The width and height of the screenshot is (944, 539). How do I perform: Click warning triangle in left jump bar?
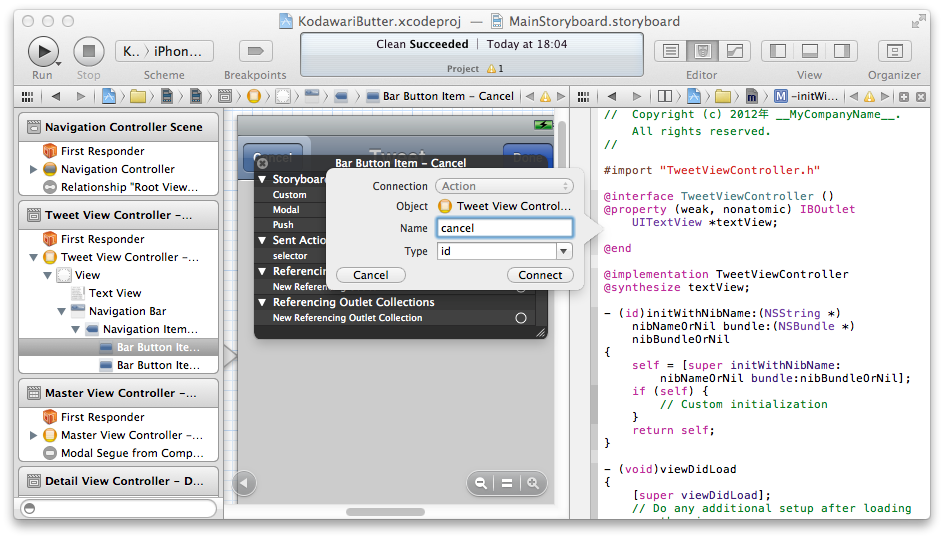pos(545,96)
